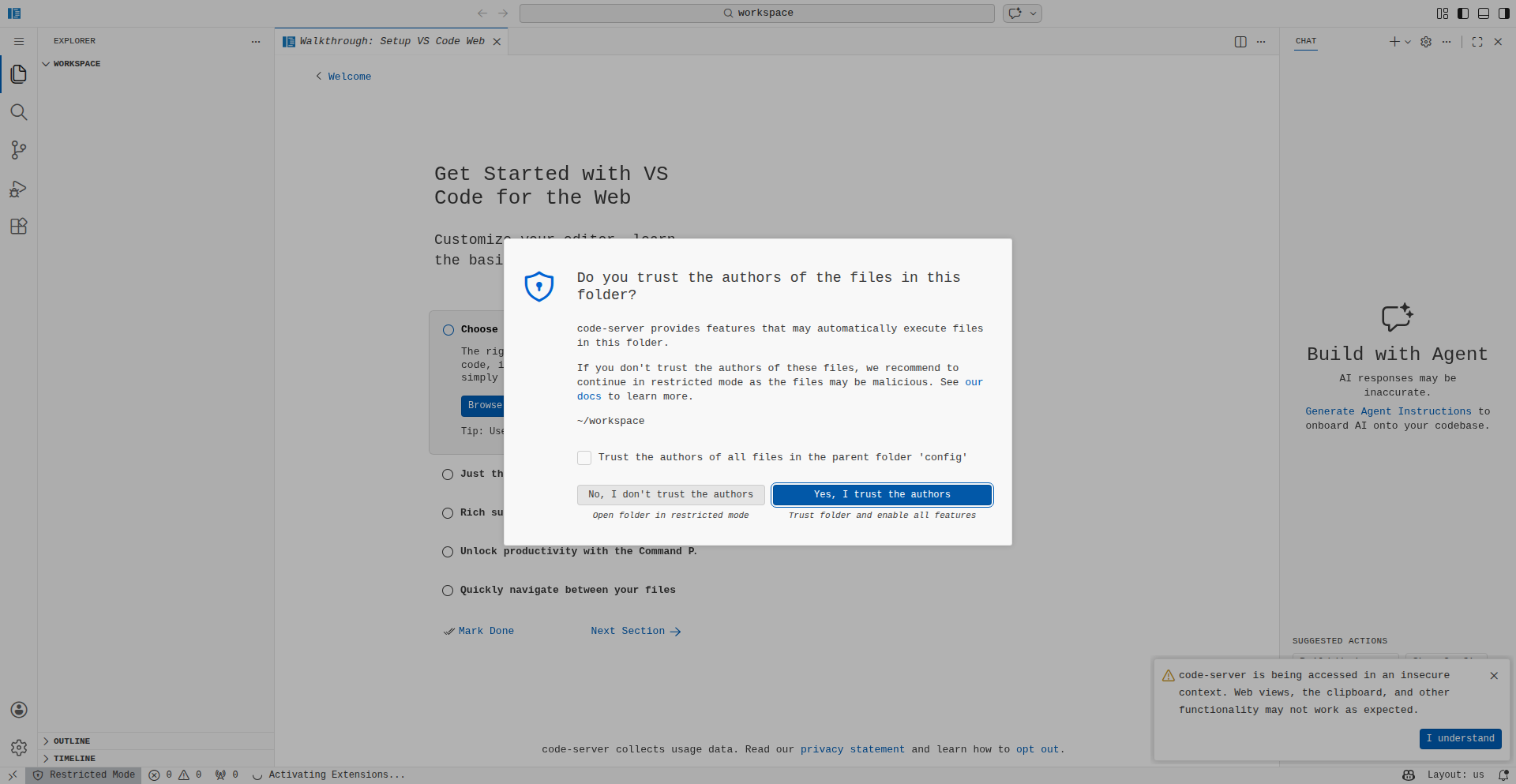1516x784 pixels.
Task: Open the Source Control view
Action: click(19, 150)
